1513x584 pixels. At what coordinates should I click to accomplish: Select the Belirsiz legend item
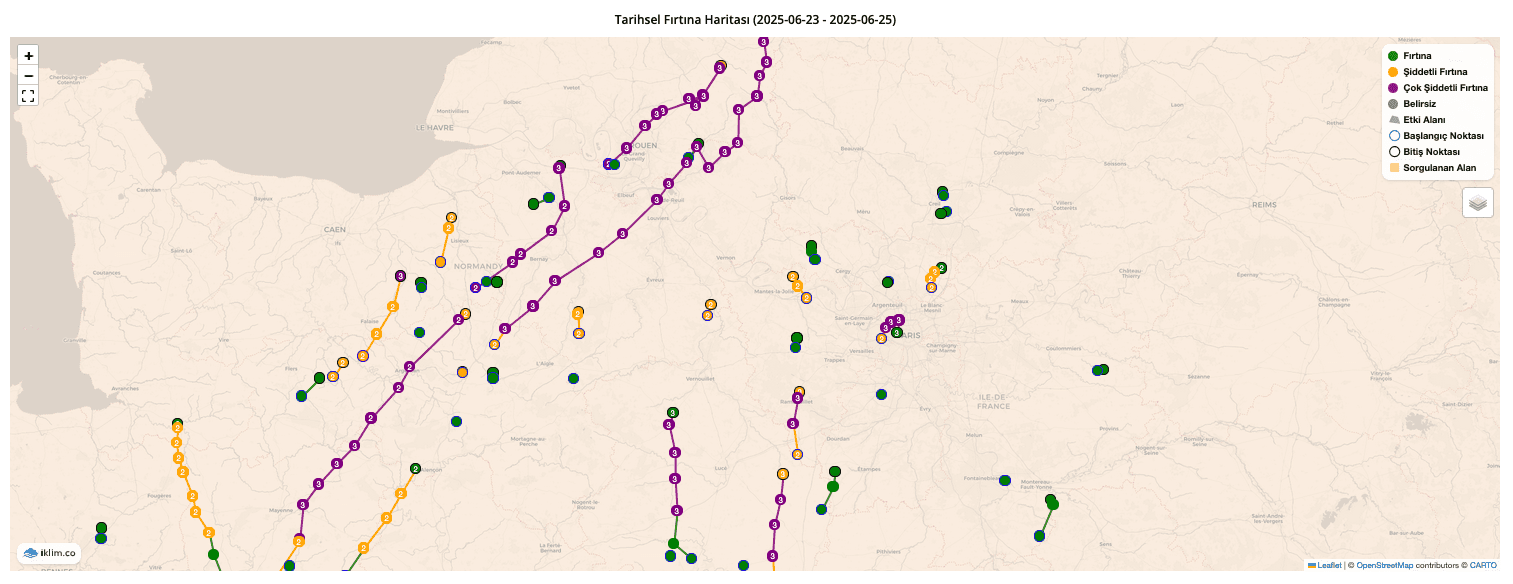pos(1419,104)
